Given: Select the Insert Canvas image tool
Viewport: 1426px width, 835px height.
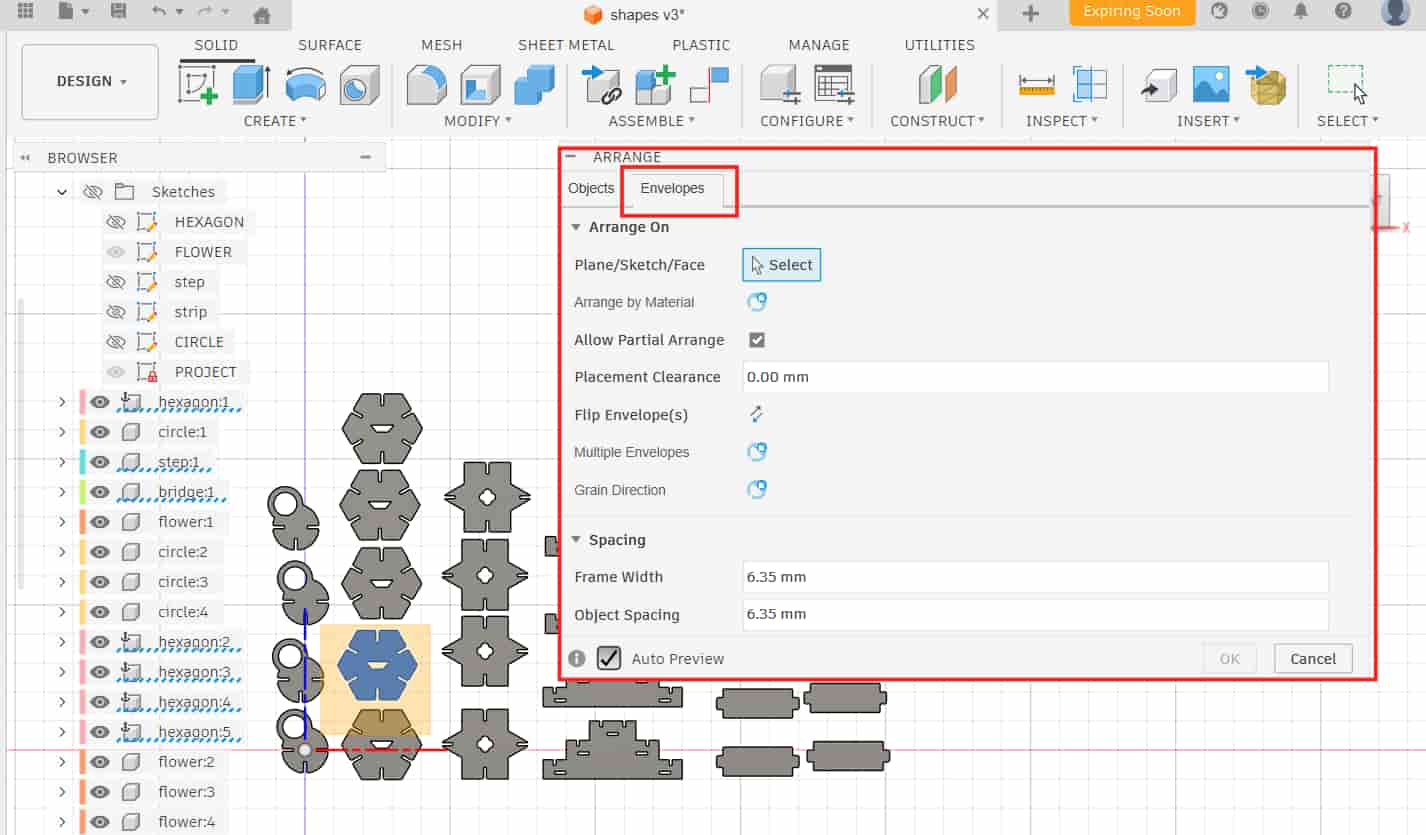Looking at the screenshot, I should point(1211,84).
